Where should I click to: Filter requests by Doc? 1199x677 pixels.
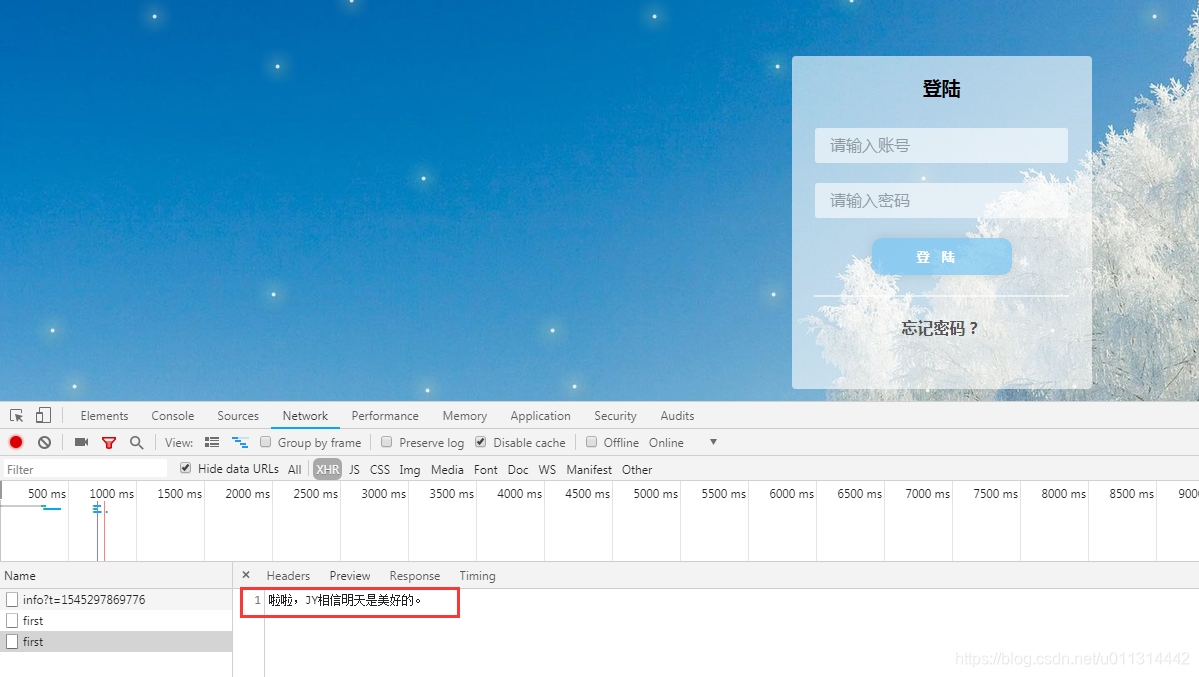518,470
